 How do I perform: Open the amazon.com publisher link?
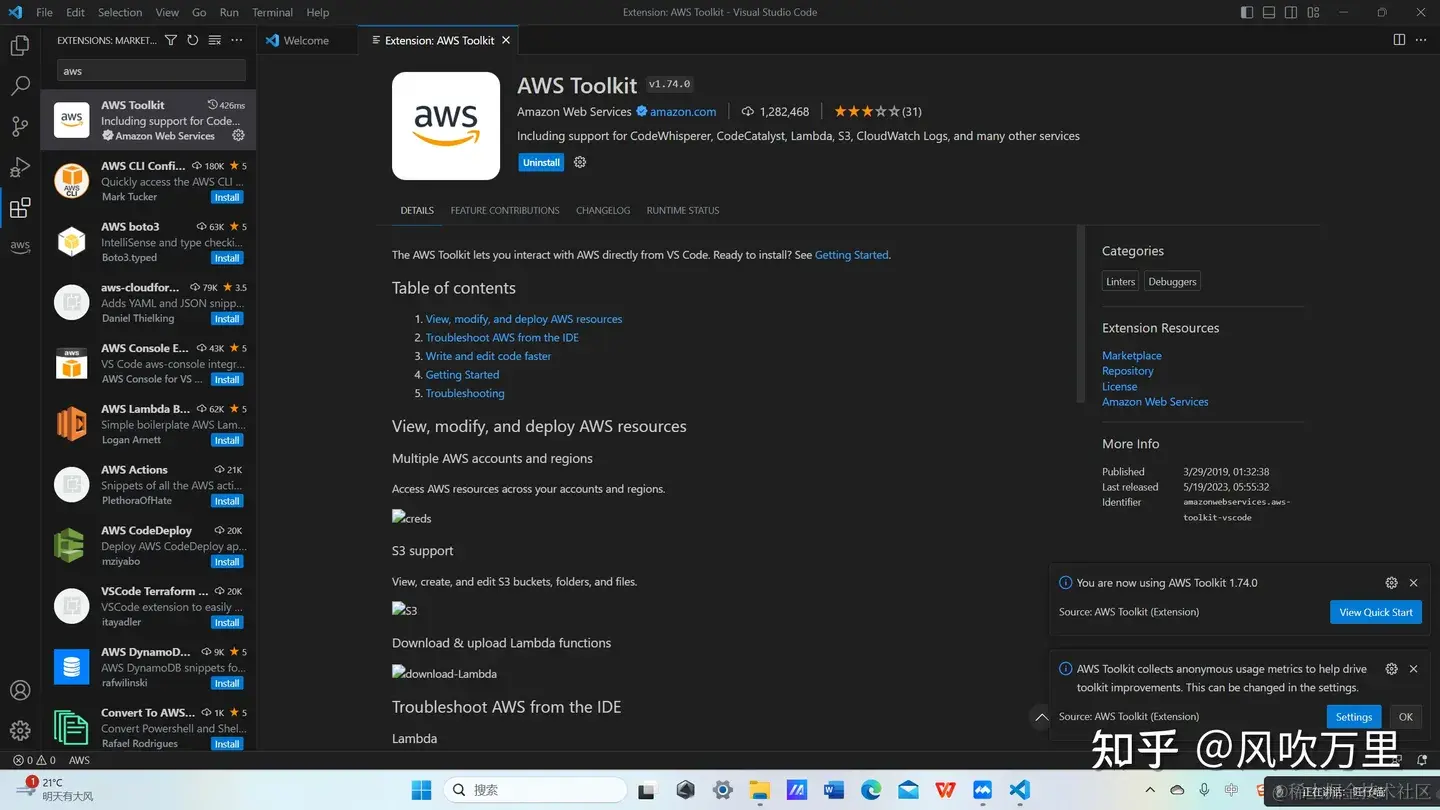683,112
